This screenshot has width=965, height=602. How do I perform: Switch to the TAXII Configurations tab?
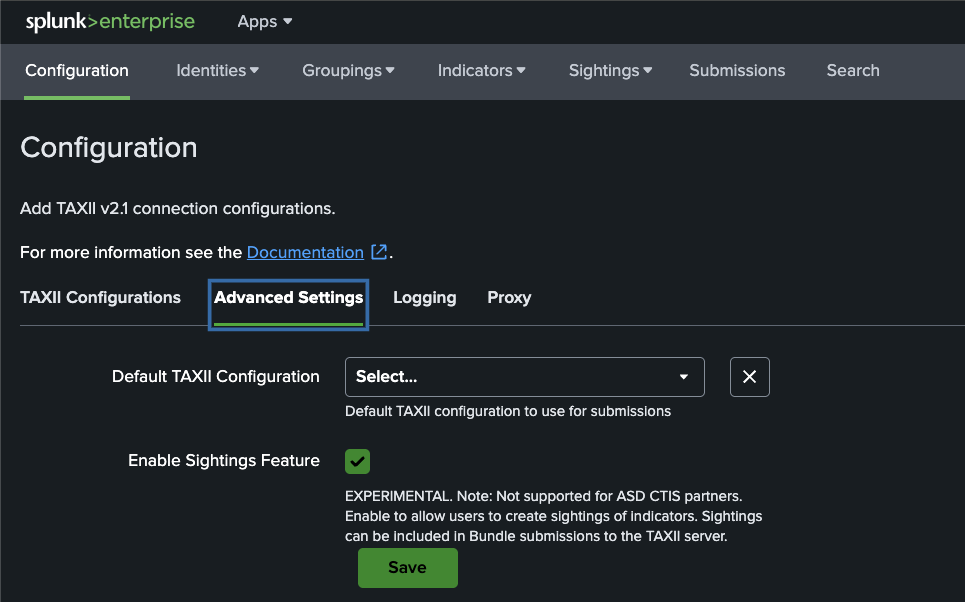pos(100,298)
